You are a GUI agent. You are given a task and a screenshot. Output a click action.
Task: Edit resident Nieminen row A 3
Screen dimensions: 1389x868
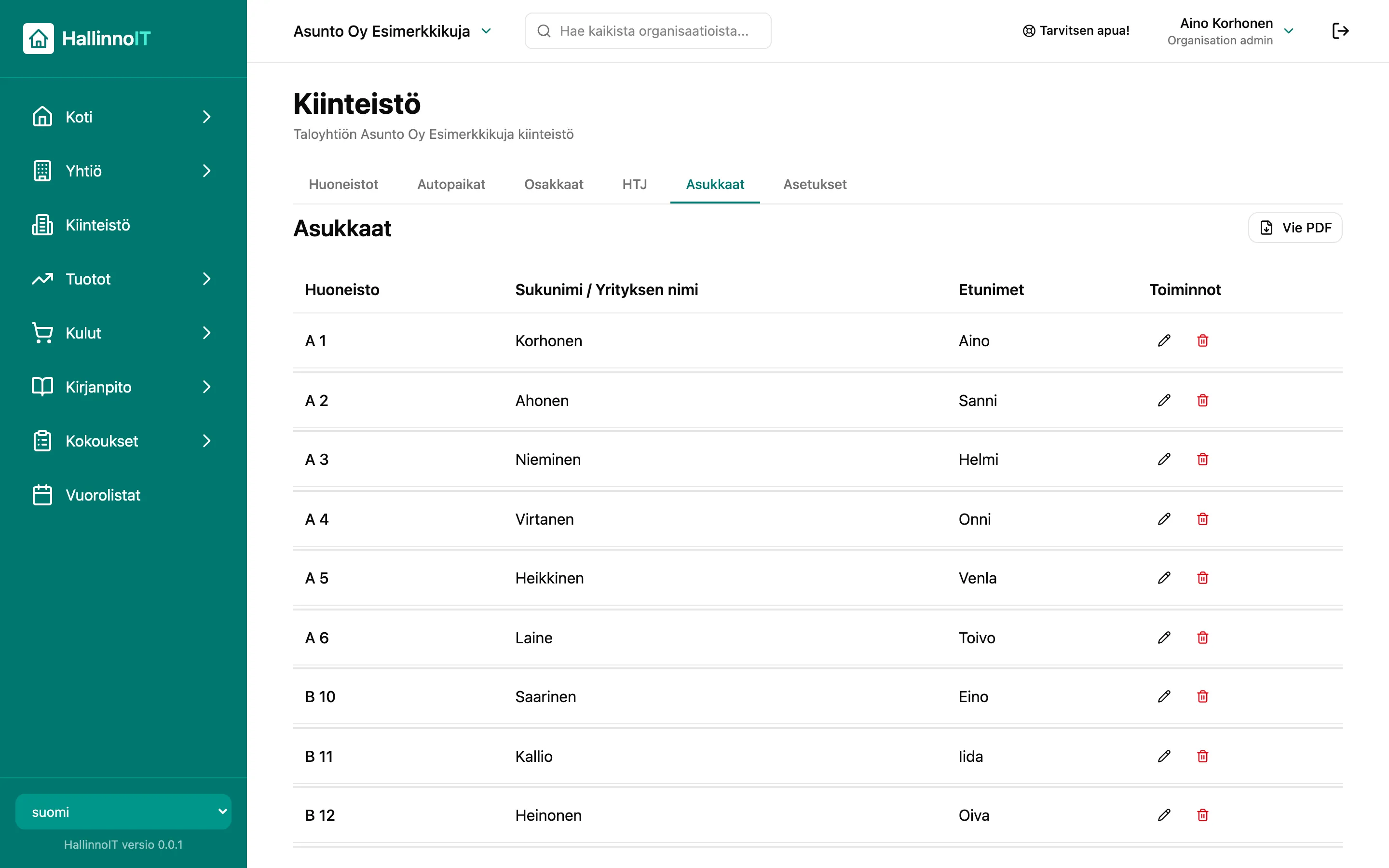[1164, 459]
